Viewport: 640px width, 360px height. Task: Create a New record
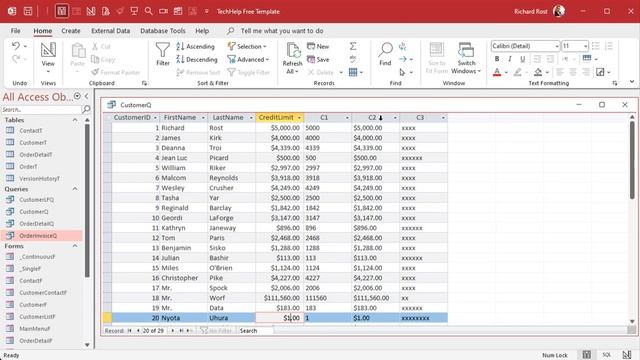[318, 47]
